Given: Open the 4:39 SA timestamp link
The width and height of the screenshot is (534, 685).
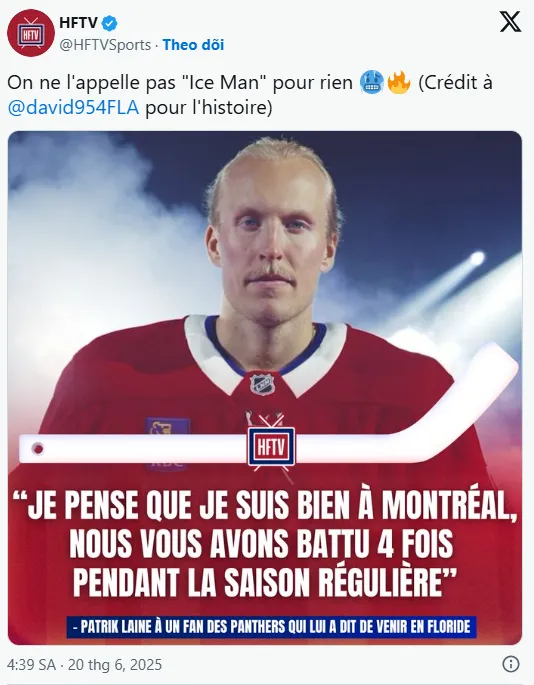Looking at the screenshot, I should click(31, 664).
